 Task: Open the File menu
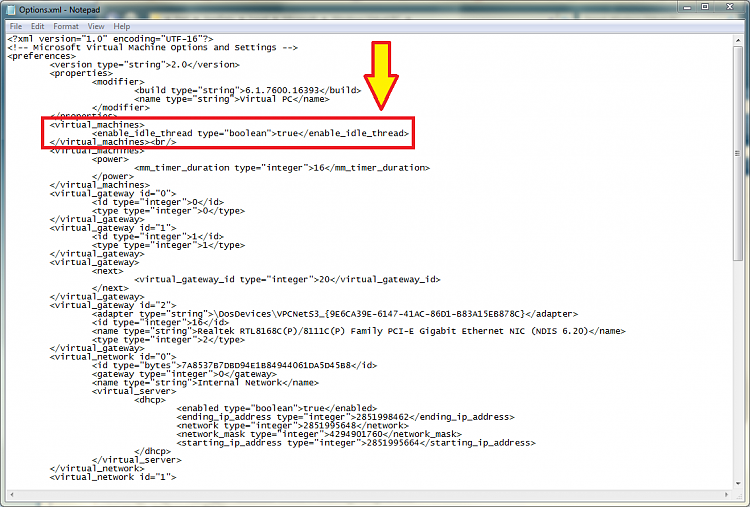(16, 26)
